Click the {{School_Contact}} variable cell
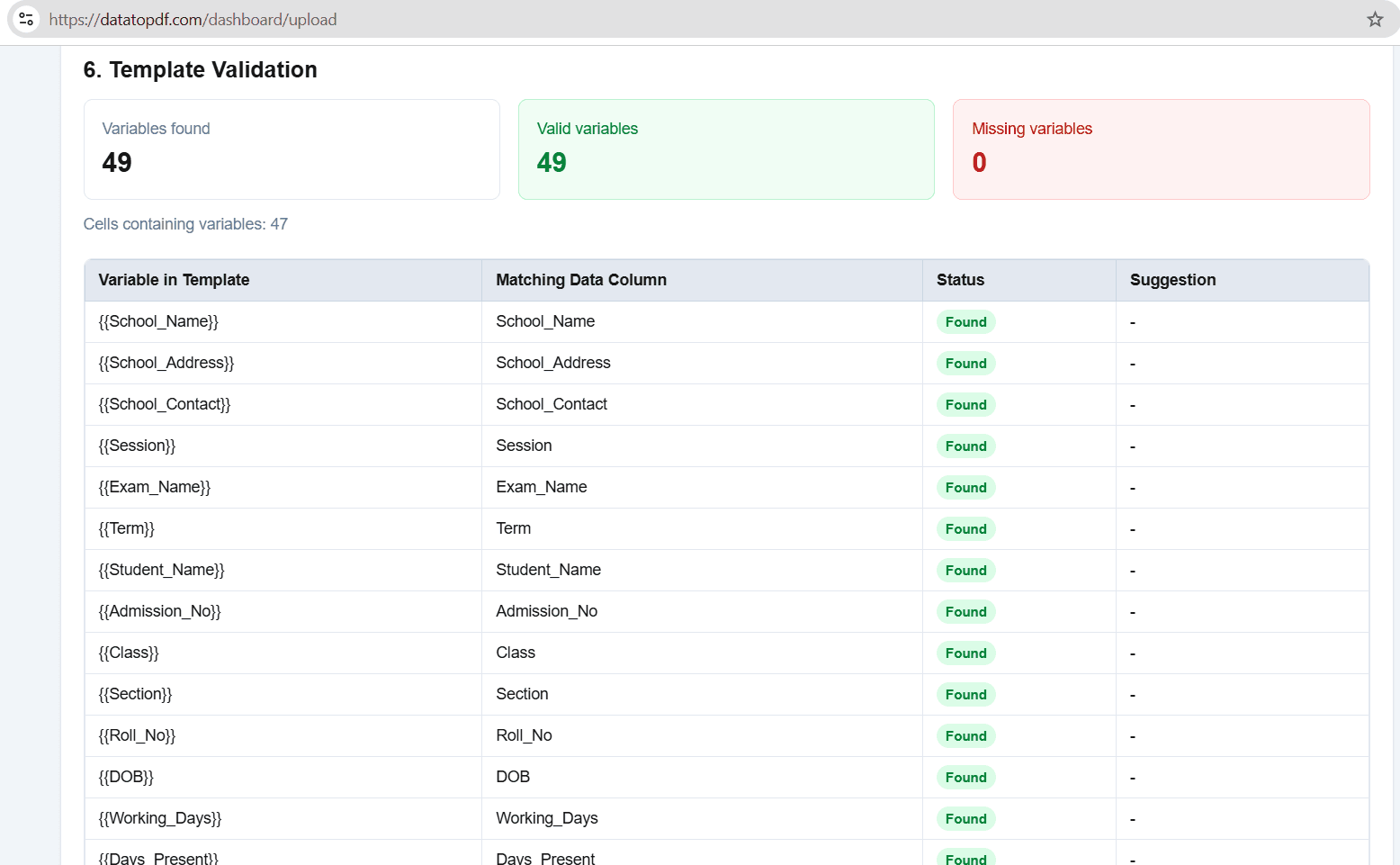The height and width of the screenshot is (865, 1400). coord(283,404)
